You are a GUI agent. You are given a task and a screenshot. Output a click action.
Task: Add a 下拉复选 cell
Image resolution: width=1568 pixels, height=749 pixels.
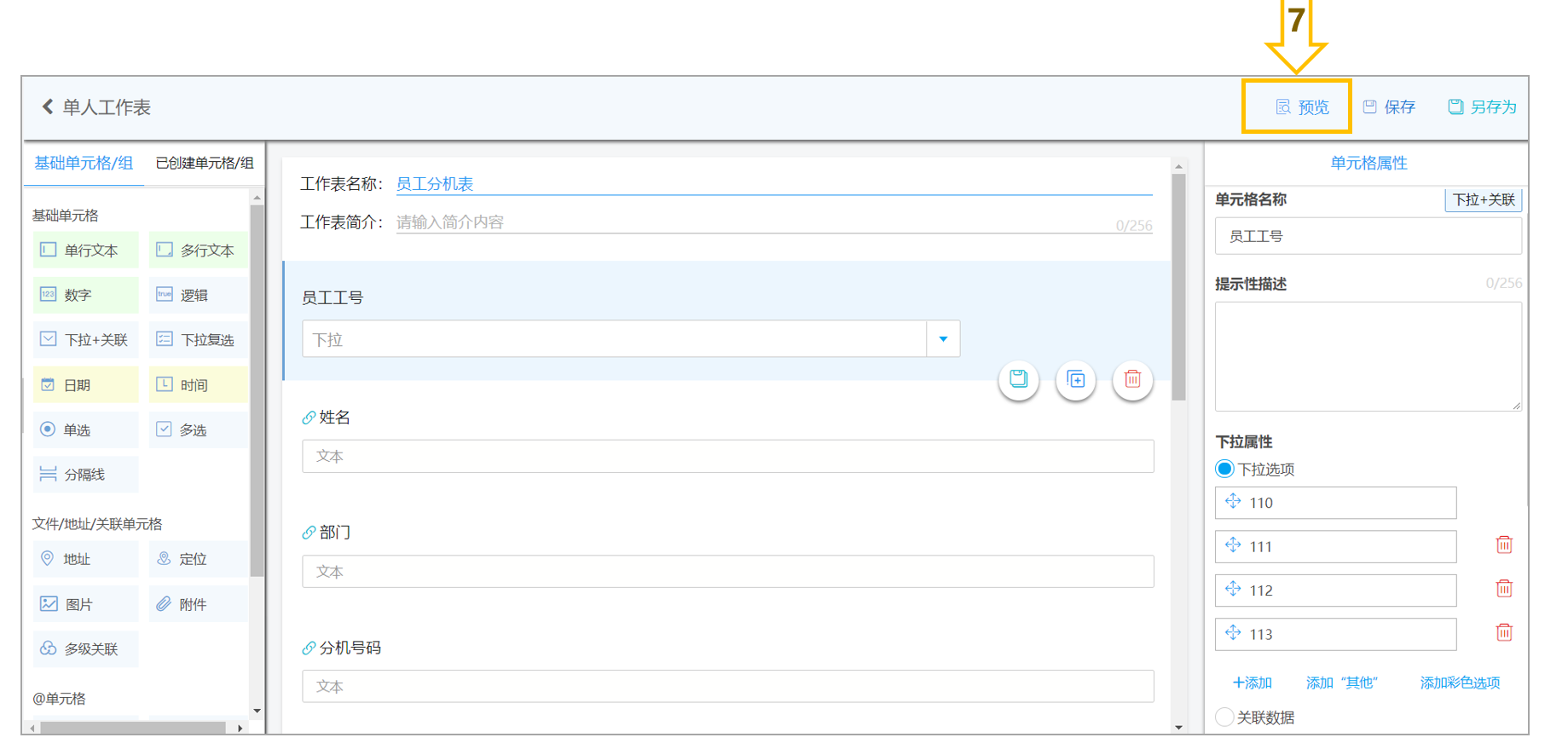[199, 340]
